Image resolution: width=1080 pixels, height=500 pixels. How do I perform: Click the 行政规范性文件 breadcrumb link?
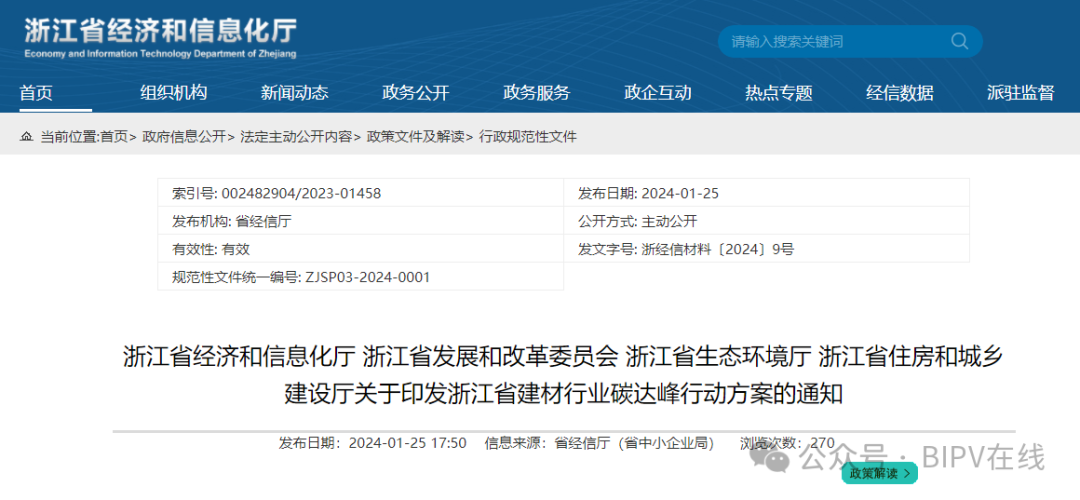click(528, 137)
